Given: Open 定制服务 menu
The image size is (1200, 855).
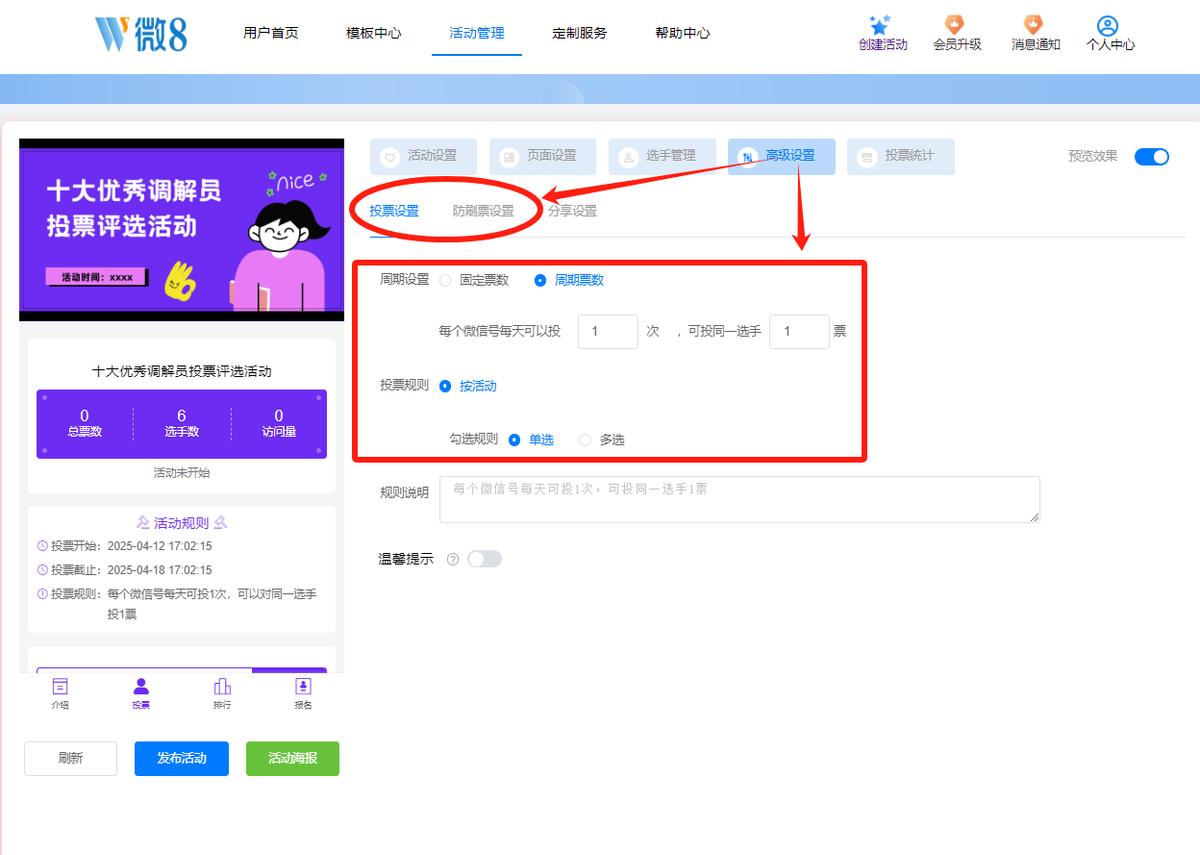Looking at the screenshot, I should (579, 33).
